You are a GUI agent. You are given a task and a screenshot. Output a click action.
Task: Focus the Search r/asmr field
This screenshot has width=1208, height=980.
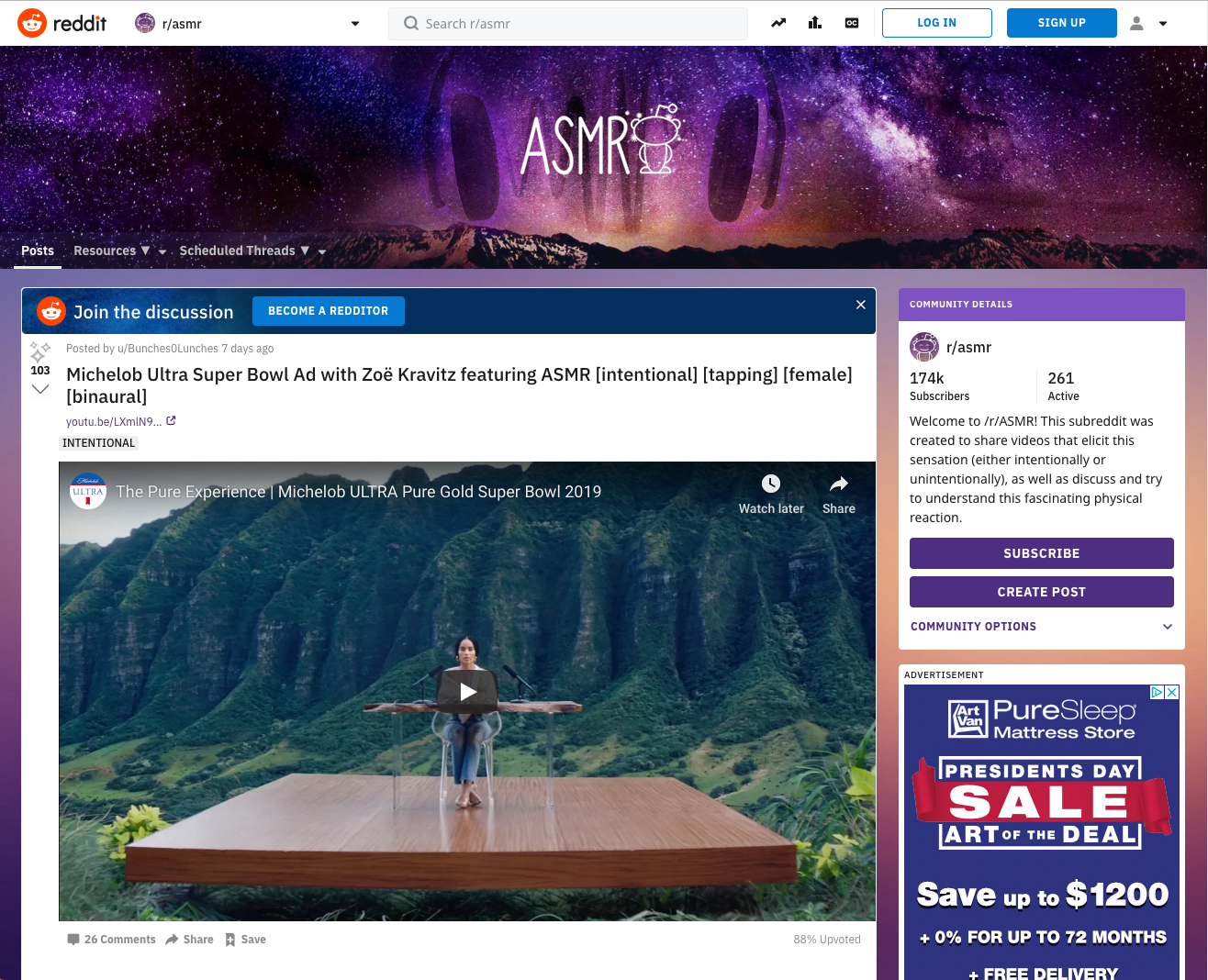click(x=568, y=23)
